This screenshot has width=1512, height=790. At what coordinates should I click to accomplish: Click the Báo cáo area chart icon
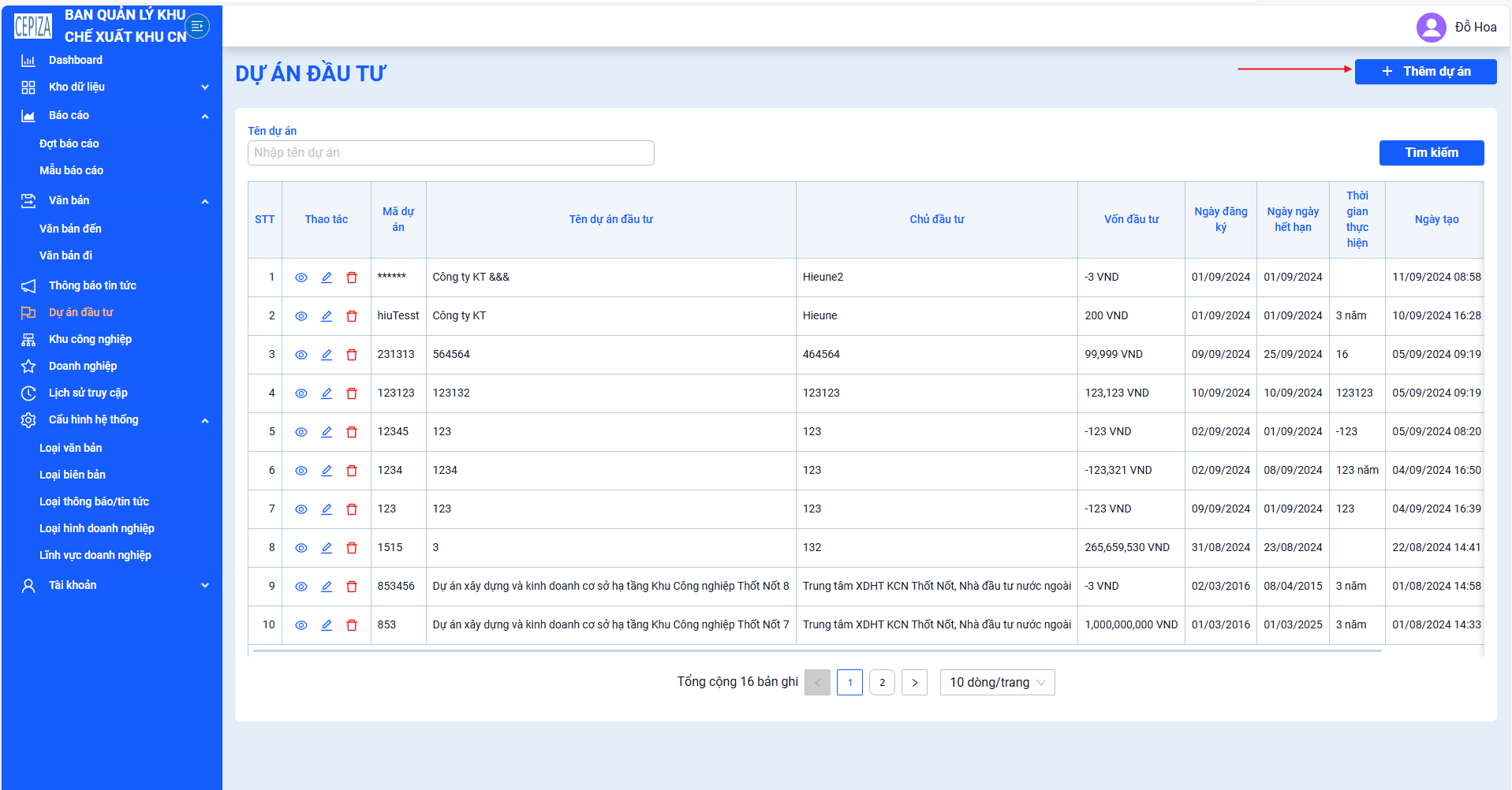(28, 116)
